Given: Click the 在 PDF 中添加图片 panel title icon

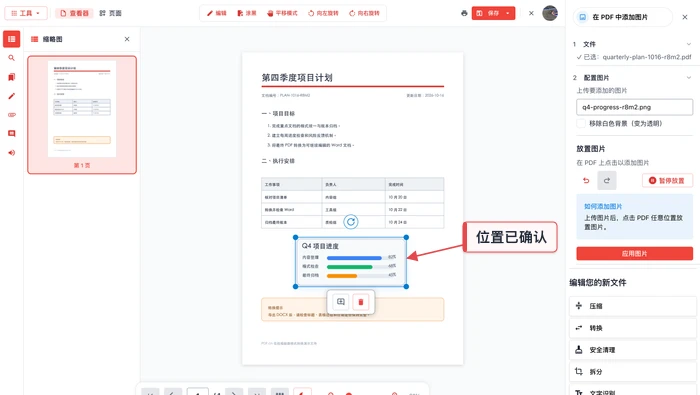Looking at the screenshot, I should (583, 17).
